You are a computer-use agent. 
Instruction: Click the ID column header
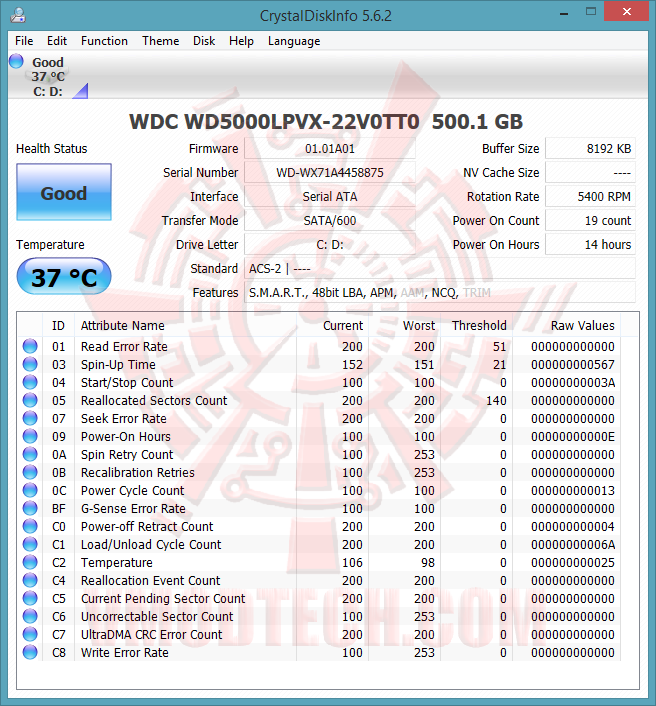(58, 326)
